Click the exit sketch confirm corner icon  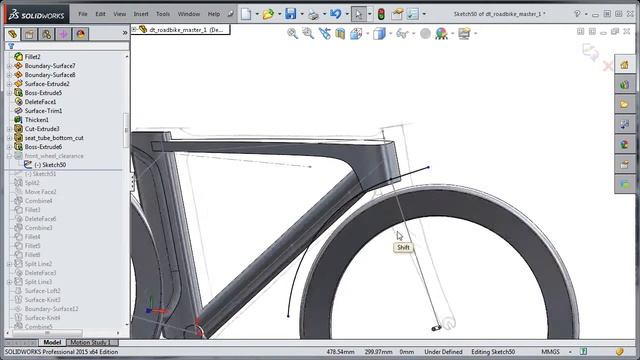coord(590,52)
